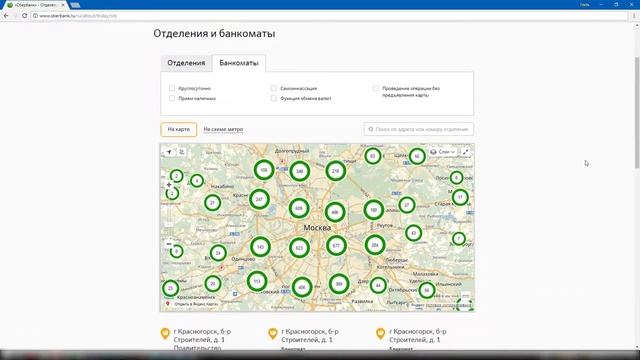Open the Слои layers dropdown on the map
Viewport: 640px width, 360px height.
443,152
